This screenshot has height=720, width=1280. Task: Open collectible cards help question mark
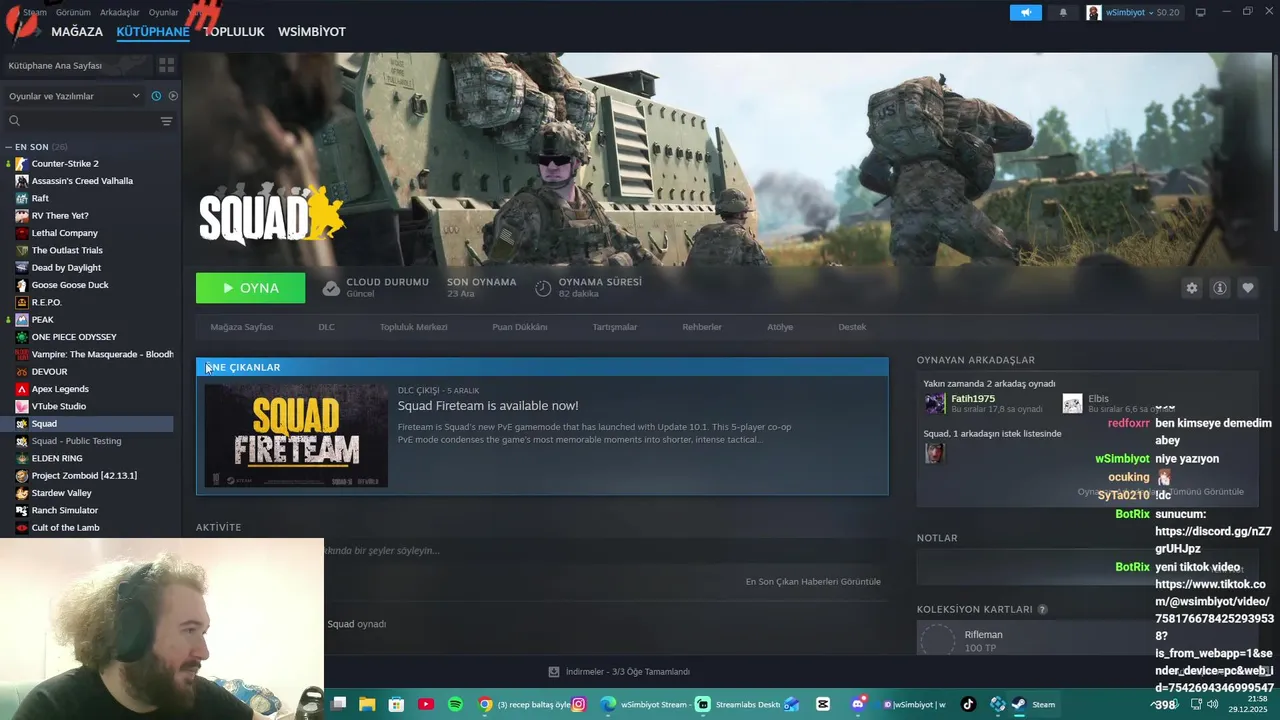pyautogui.click(x=1042, y=609)
